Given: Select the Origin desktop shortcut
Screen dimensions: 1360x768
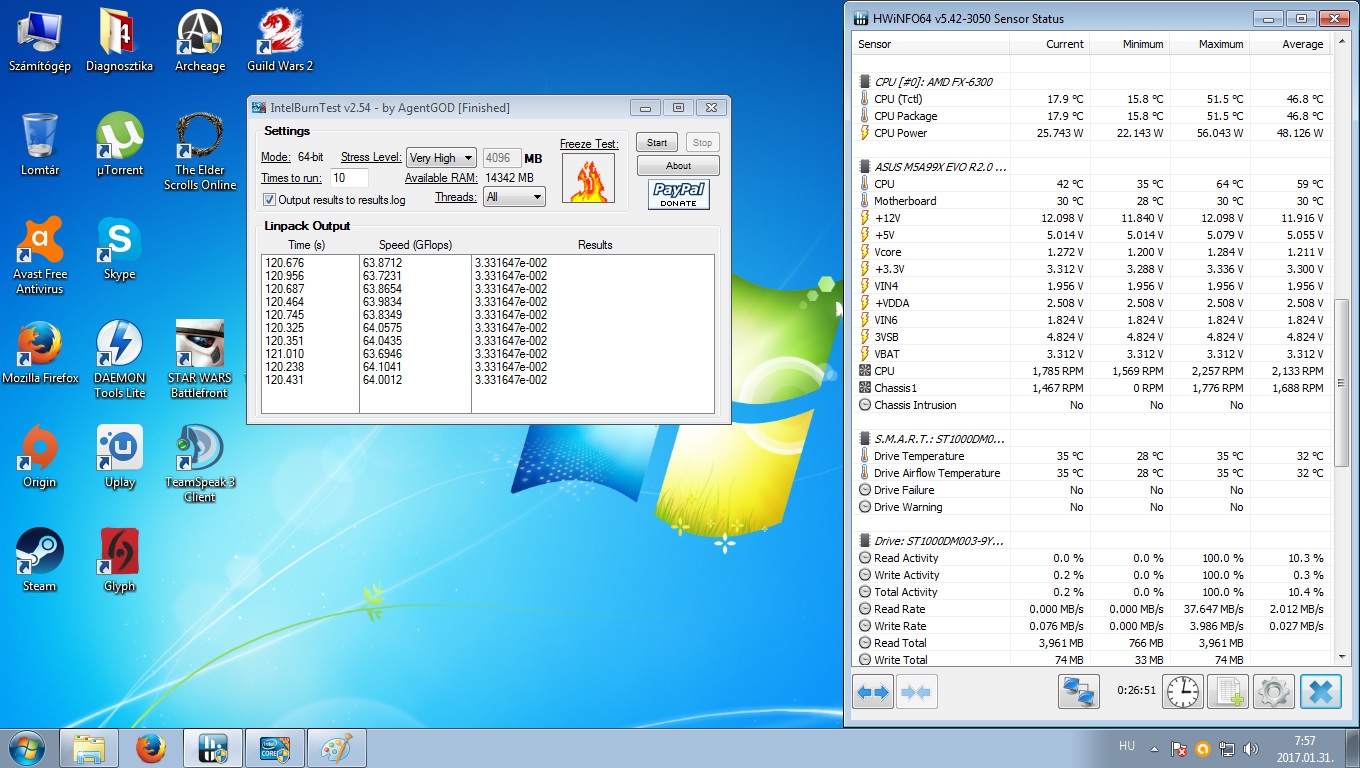Looking at the screenshot, I should (x=40, y=456).
